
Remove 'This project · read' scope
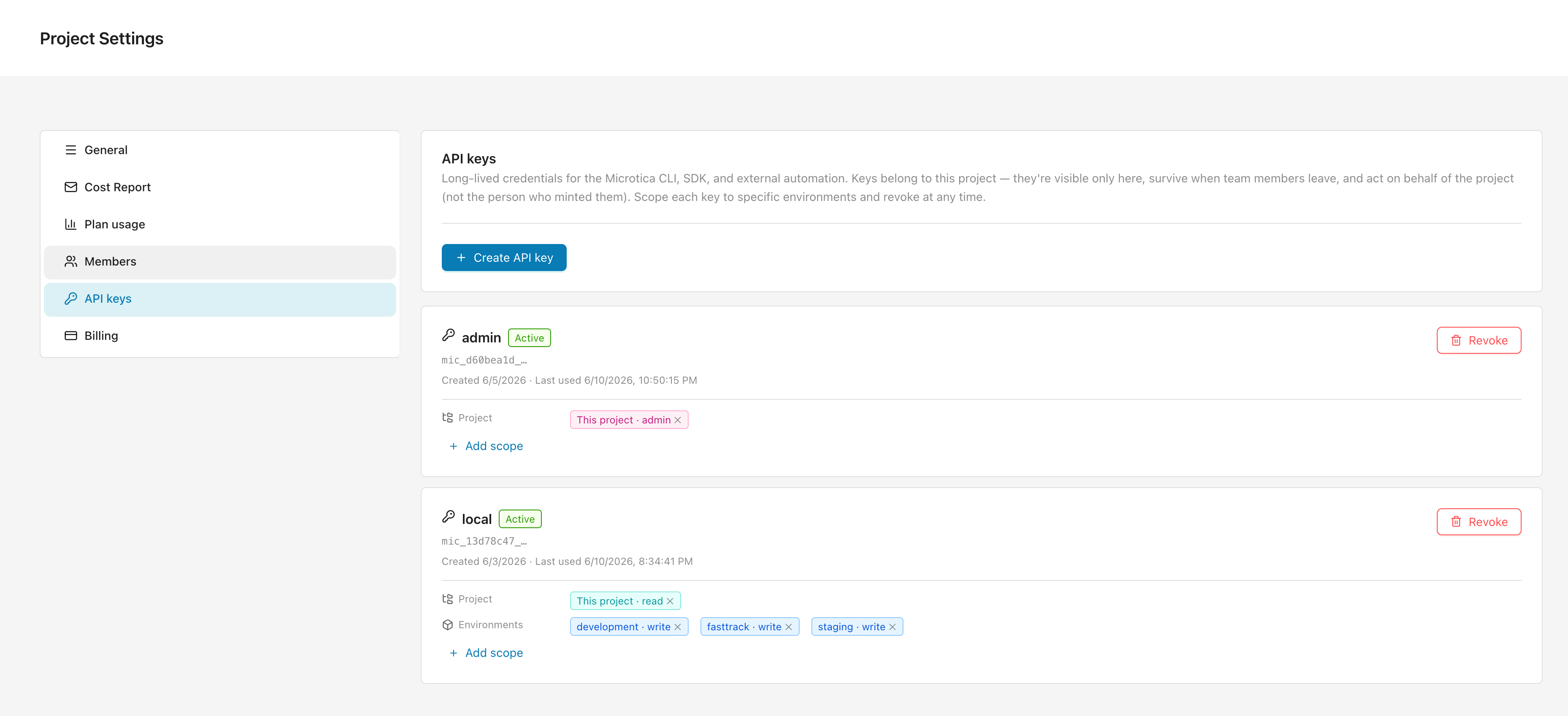[670, 602]
